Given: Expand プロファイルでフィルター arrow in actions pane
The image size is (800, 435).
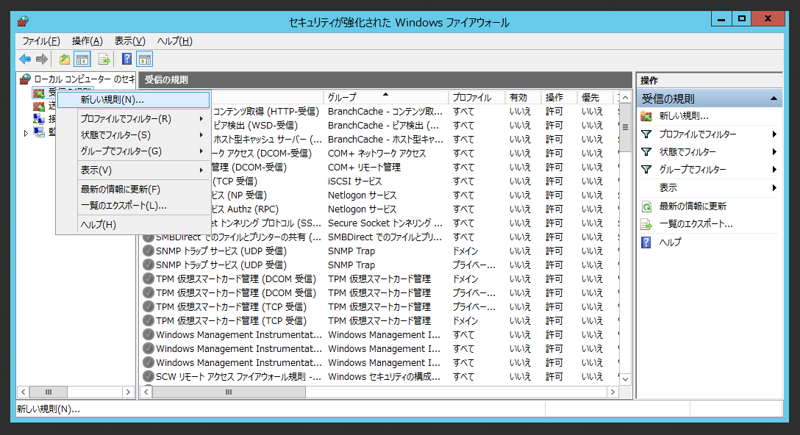Looking at the screenshot, I should pos(774,134).
